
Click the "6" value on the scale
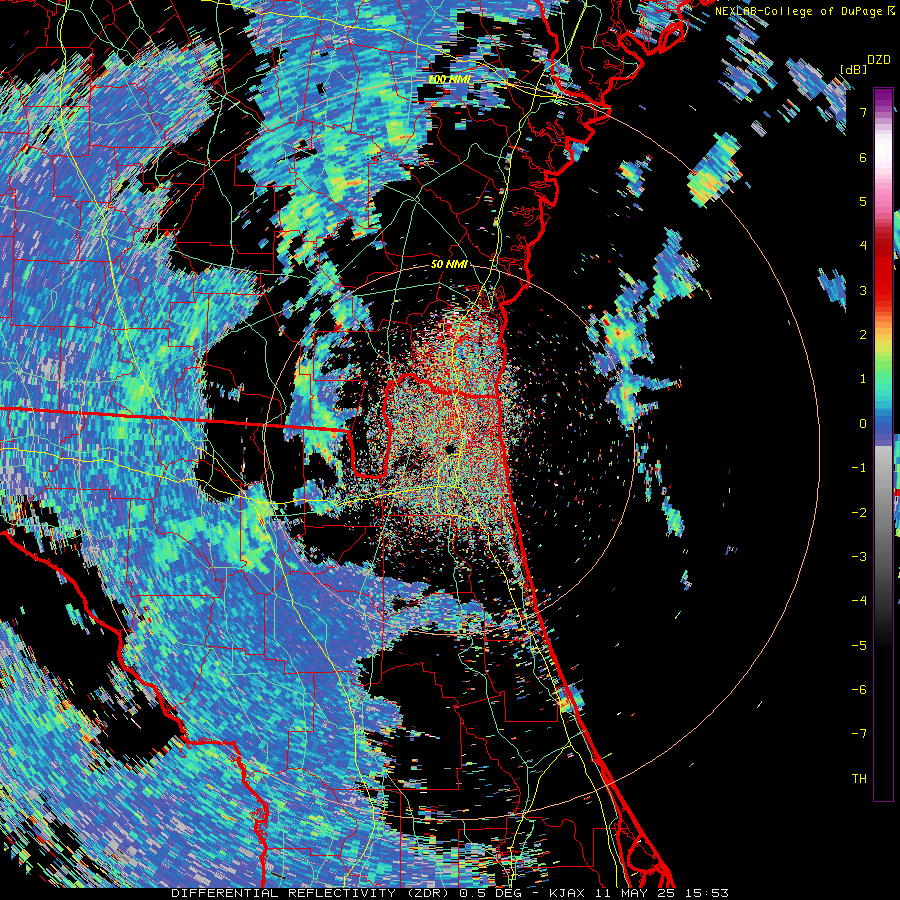tap(863, 157)
